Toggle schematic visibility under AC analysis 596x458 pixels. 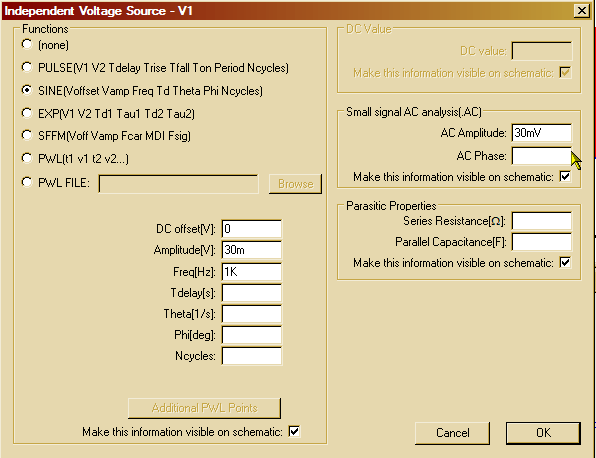tap(565, 176)
